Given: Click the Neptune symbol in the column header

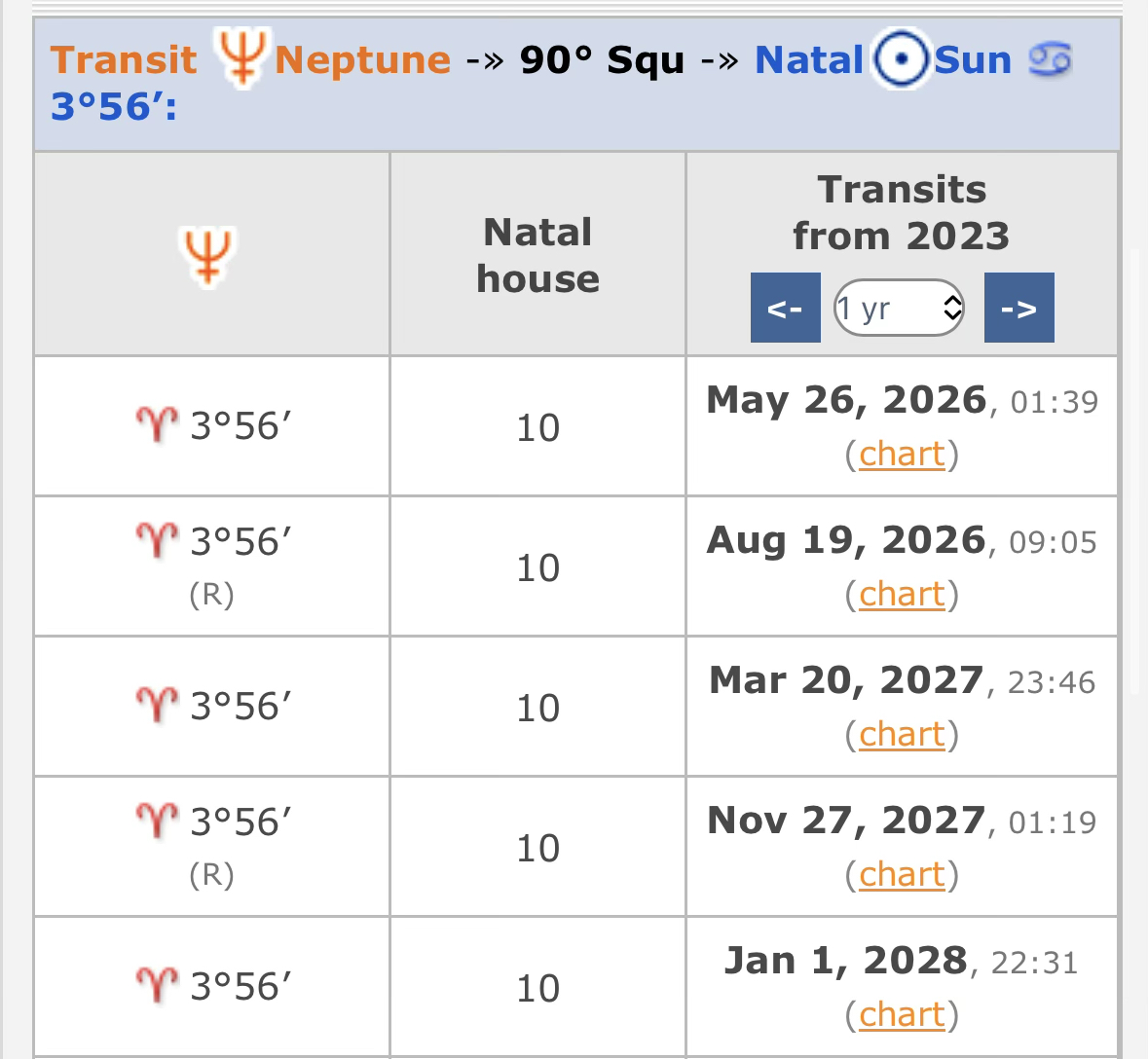Looking at the screenshot, I should pyautogui.click(x=208, y=255).
